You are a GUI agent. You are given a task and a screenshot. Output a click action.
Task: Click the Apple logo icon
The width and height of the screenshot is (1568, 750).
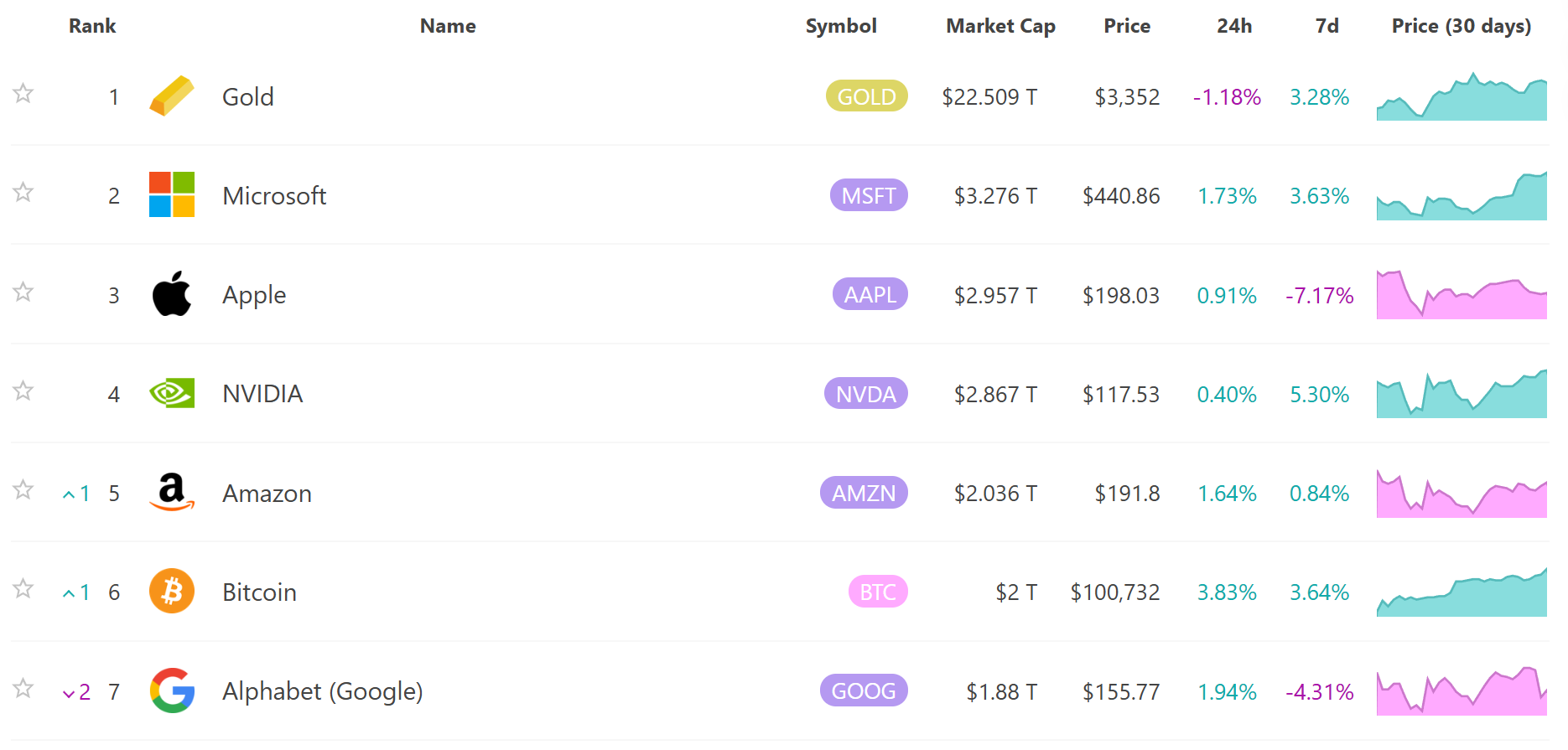(172, 293)
